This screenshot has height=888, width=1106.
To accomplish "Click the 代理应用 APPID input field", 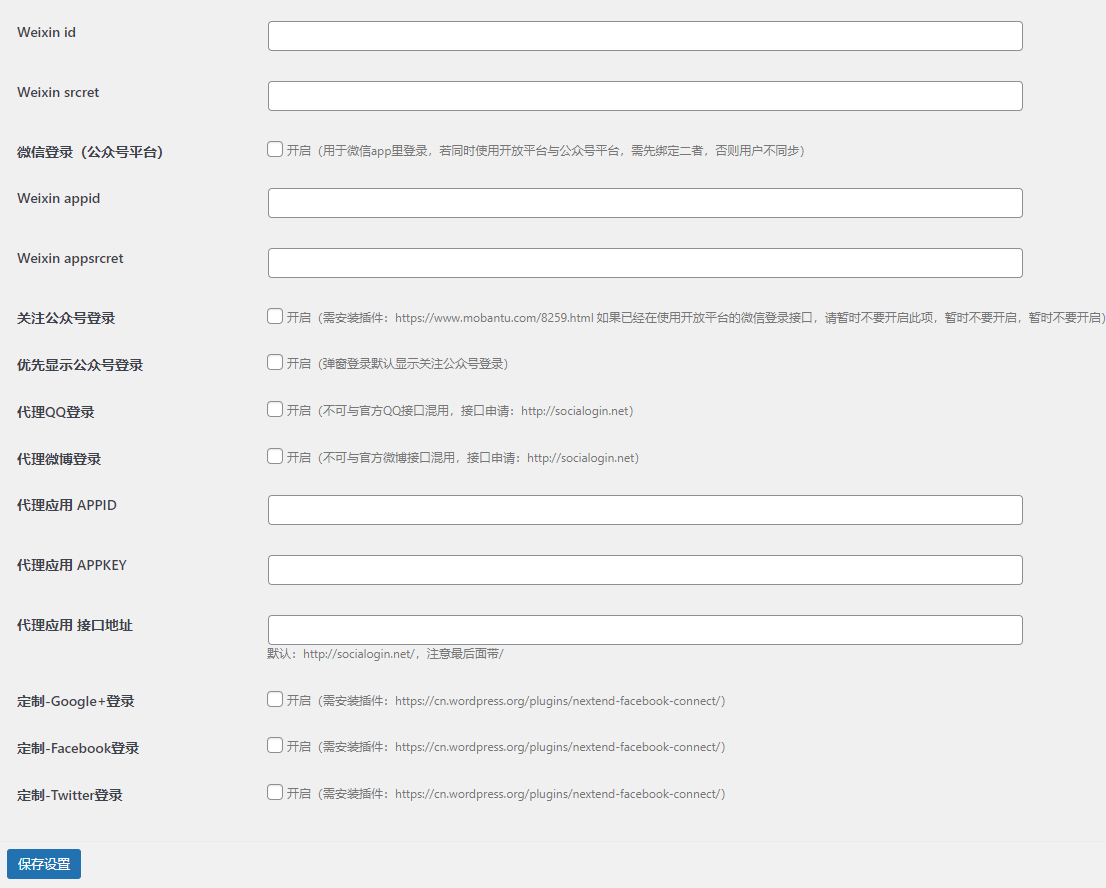I will tap(645, 510).
